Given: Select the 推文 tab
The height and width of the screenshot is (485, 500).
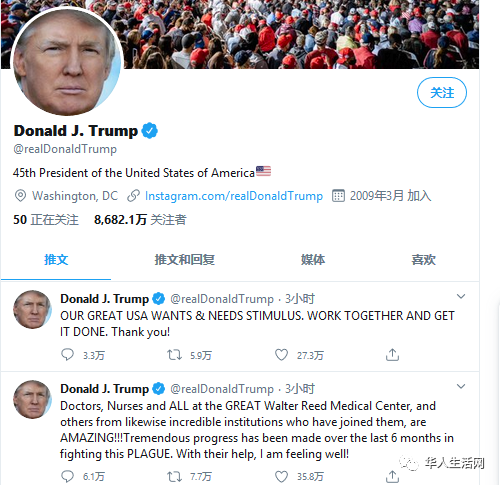Looking at the screenshot, I should click(x=56, y=259).
